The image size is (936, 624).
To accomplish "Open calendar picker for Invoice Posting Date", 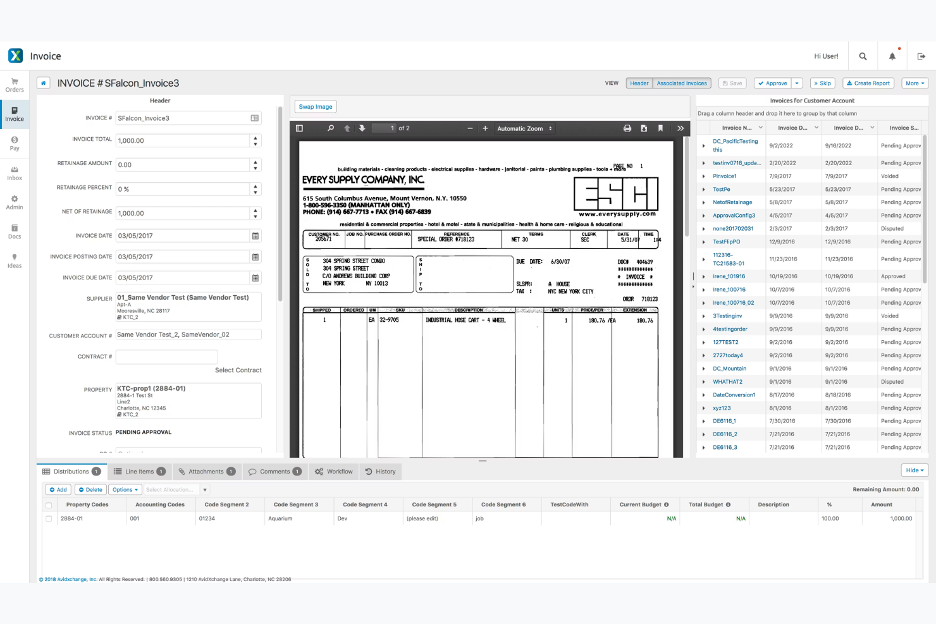I will click(x=255, y=257).
